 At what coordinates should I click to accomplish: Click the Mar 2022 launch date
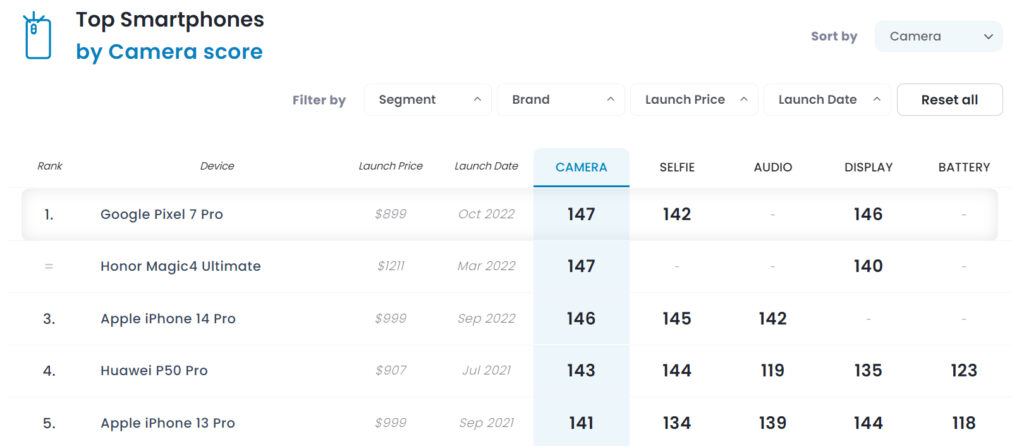(x=487, y=266)
